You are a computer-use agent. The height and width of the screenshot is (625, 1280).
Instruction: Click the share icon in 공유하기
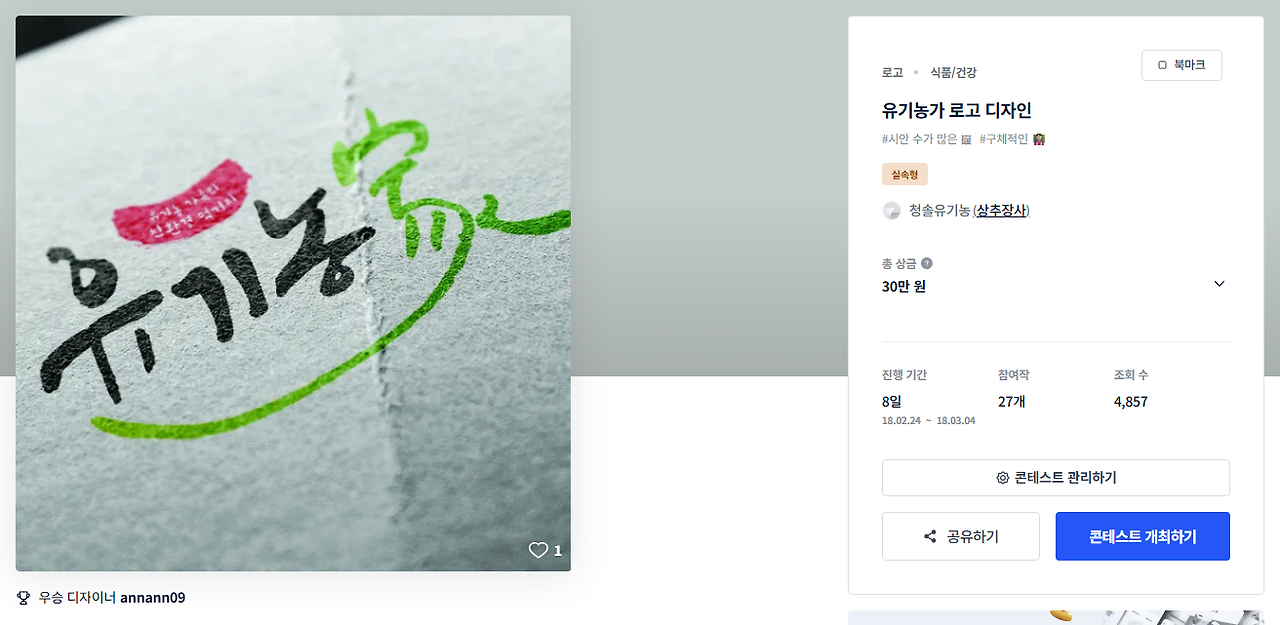click(930, 537)
